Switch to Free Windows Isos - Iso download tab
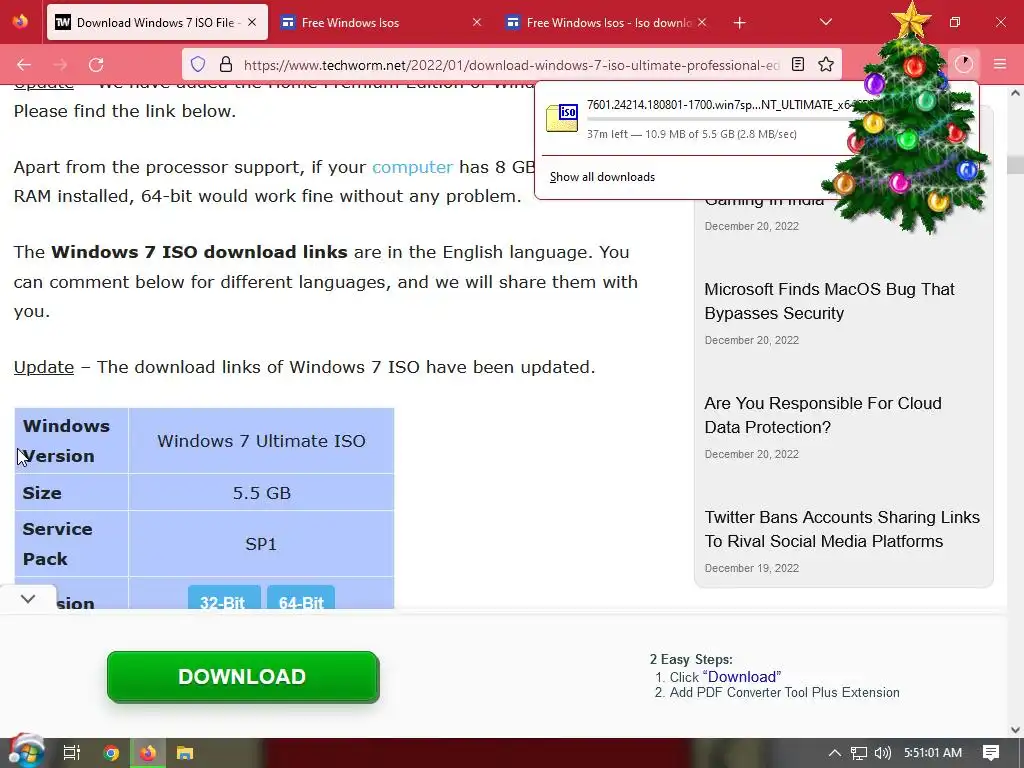Screen dimensions: 1024x768 tap(607, 22)
